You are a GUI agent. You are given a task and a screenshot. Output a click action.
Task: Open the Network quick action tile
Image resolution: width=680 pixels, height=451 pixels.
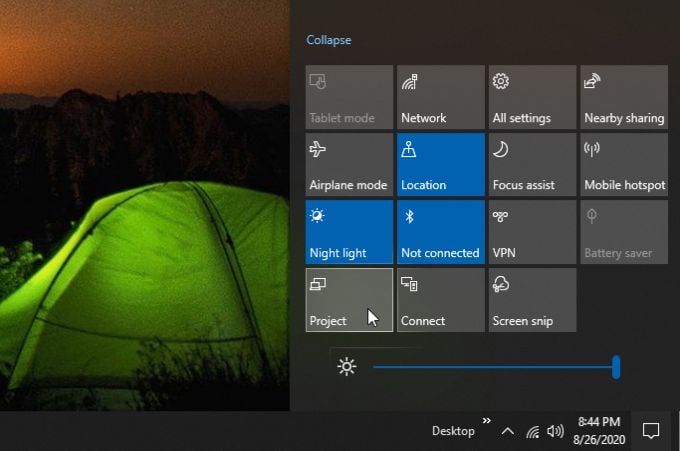[x=441, y=97]
